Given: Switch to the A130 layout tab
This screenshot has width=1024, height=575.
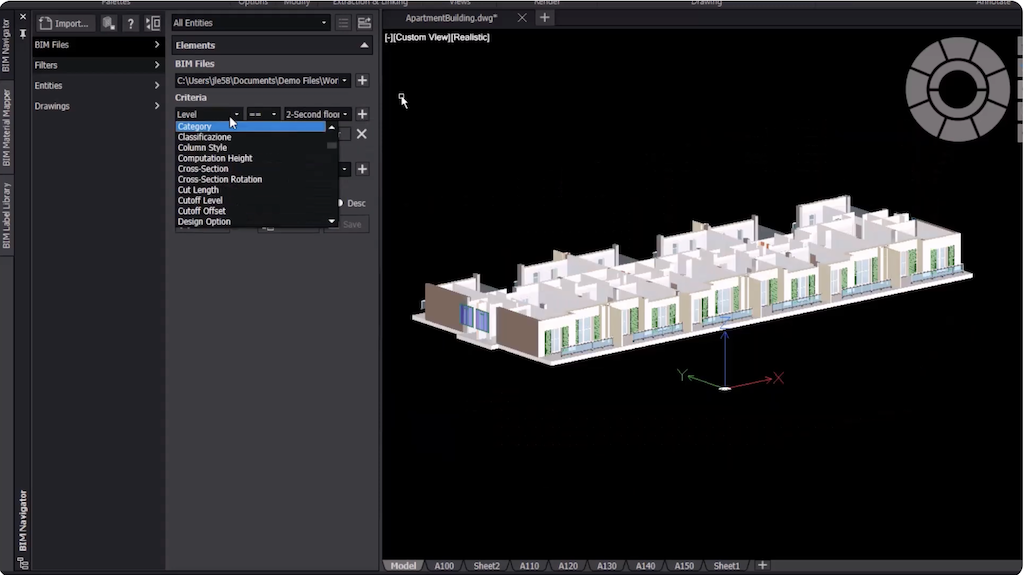Looking at the screenshot, I should (x=607, y=566).
